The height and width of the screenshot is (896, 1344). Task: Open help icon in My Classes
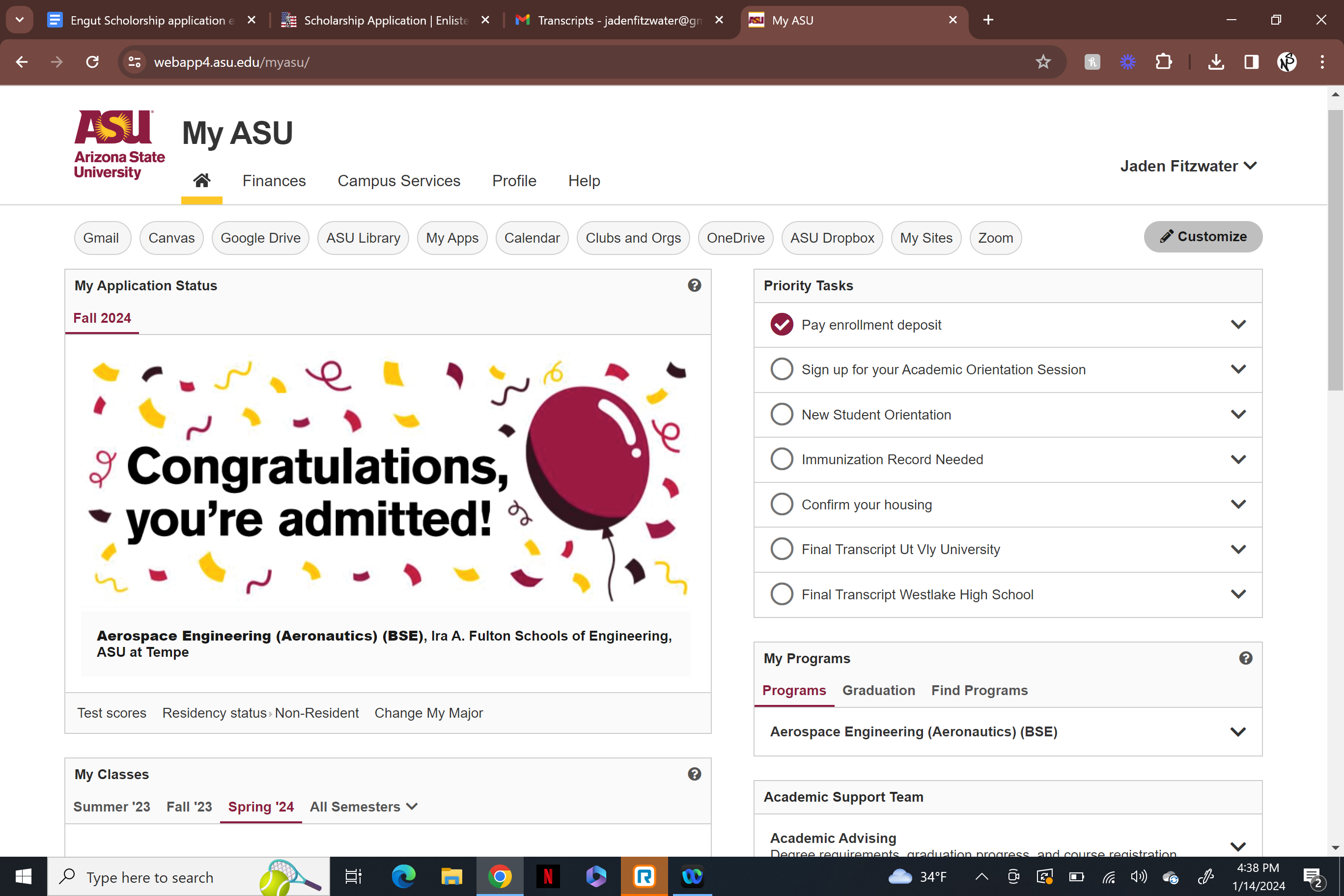[694, 774]
